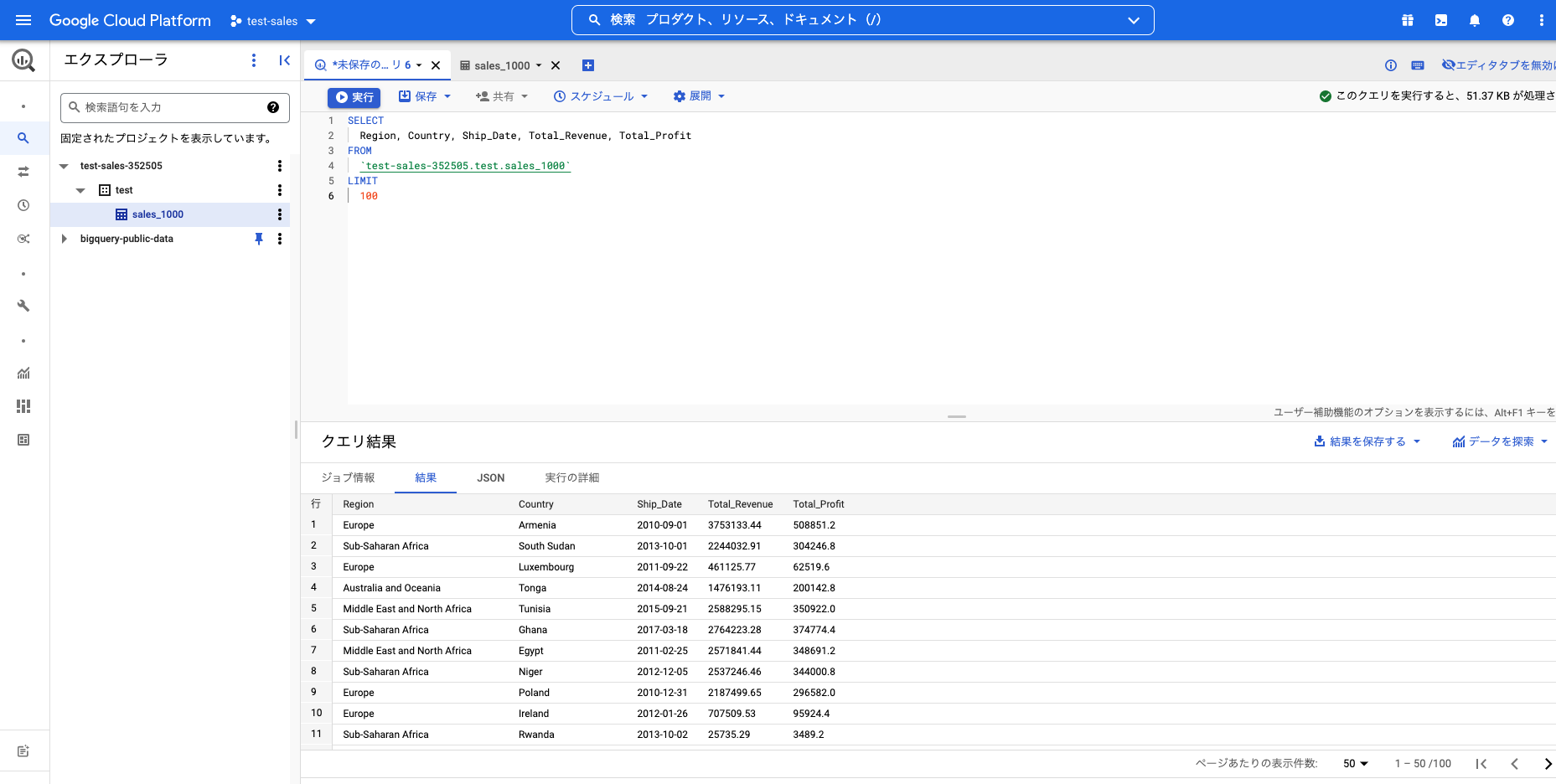1556x784 pixels.
Task: Open the Job information (ジョブ情報) tab
Action: pyautogui.click(x=348, y=477)
